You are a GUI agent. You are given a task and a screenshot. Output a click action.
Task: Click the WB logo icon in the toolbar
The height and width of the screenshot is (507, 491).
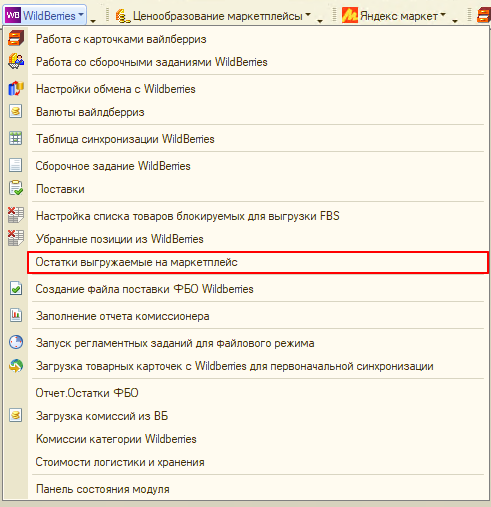coord(13,15)
